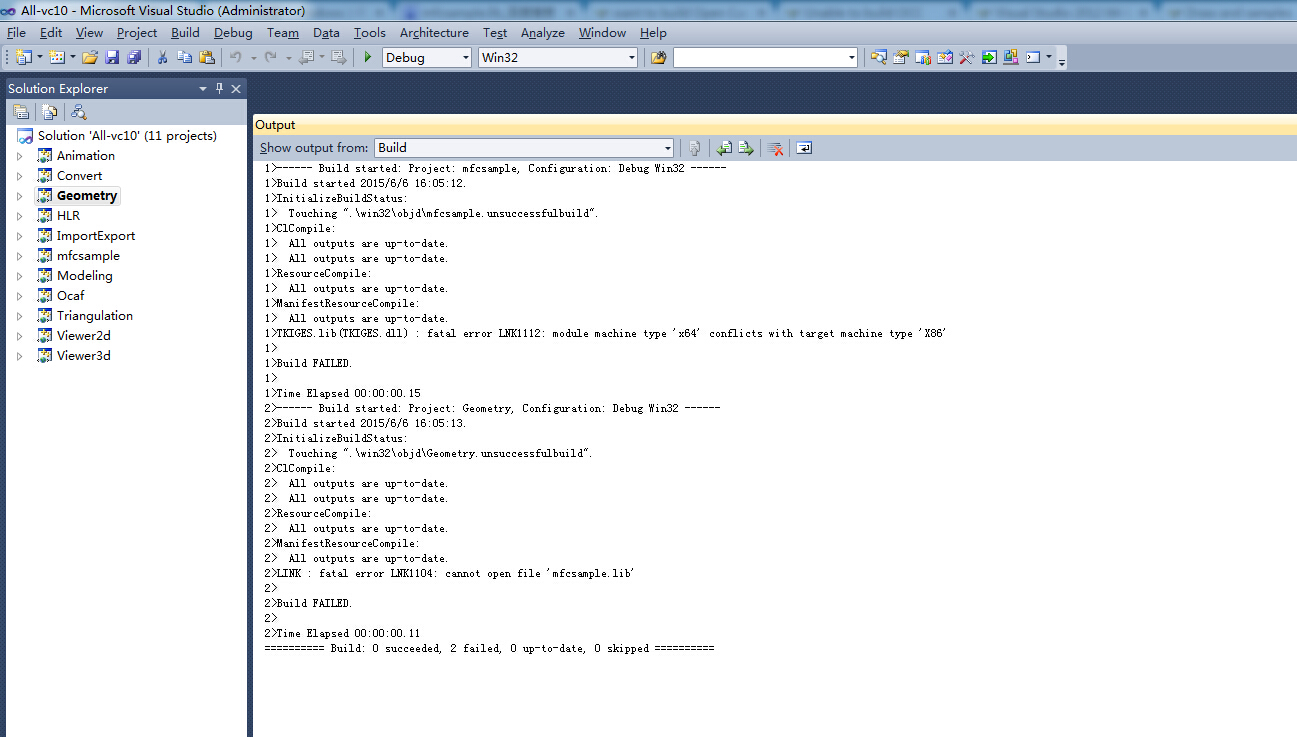Click the Save All toolbar icon

(134, 58)
